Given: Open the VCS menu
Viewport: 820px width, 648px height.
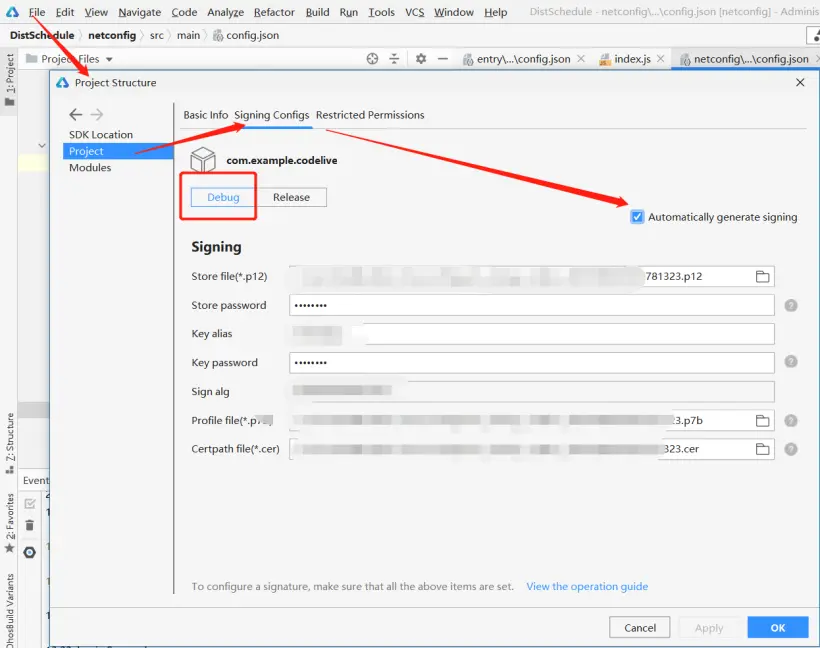Looking at the screenshot, I should (415, 12).
